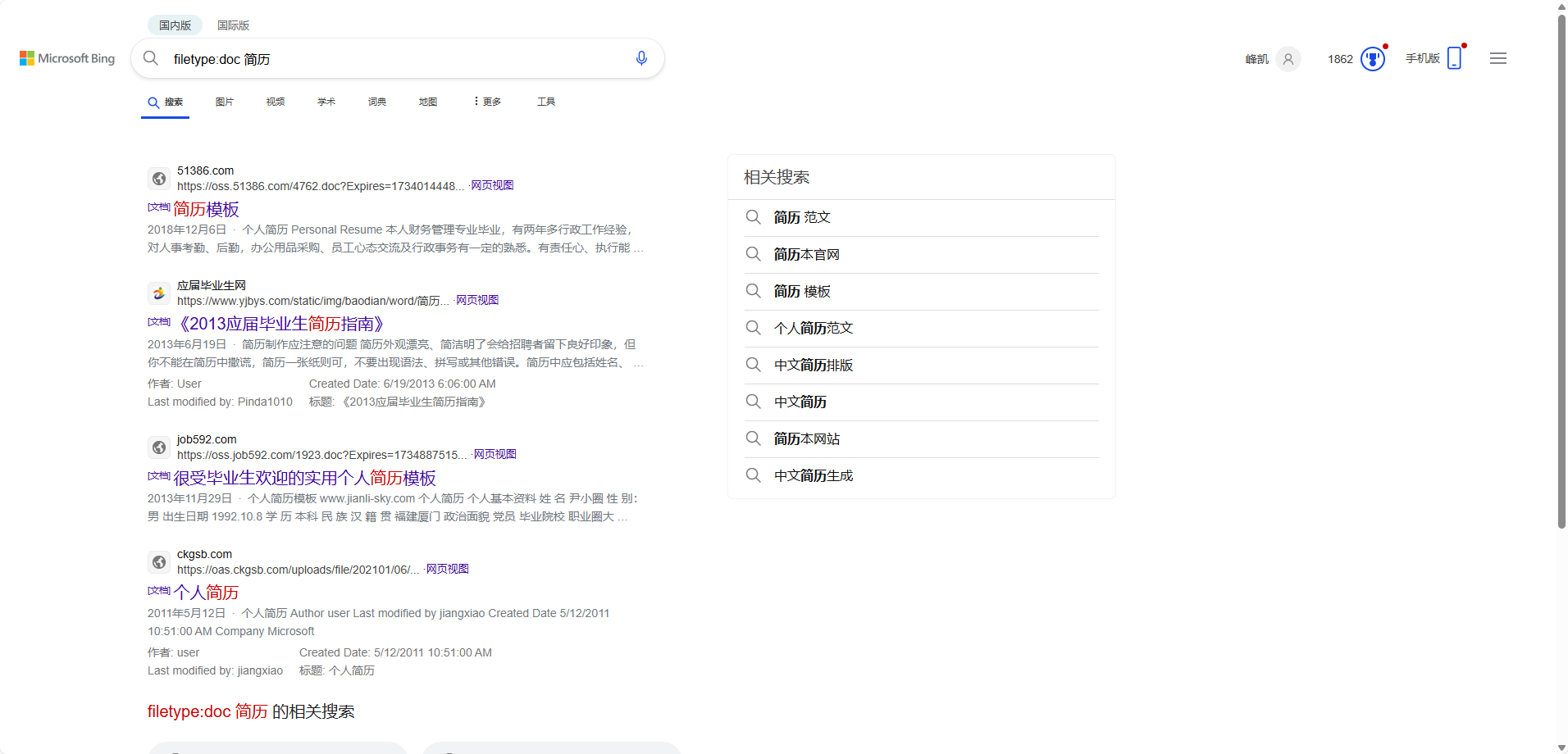
Task: Click the scrollbar down arrow
Action: [1561, 747]
